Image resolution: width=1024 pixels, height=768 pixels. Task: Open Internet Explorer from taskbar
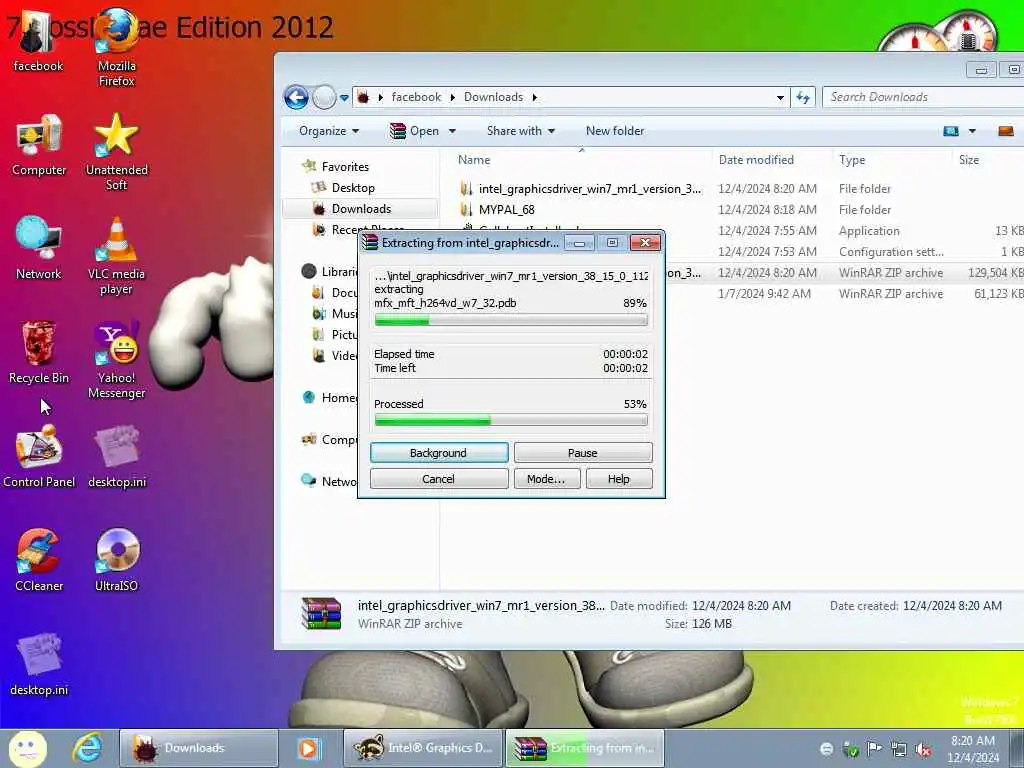(87, 748)
